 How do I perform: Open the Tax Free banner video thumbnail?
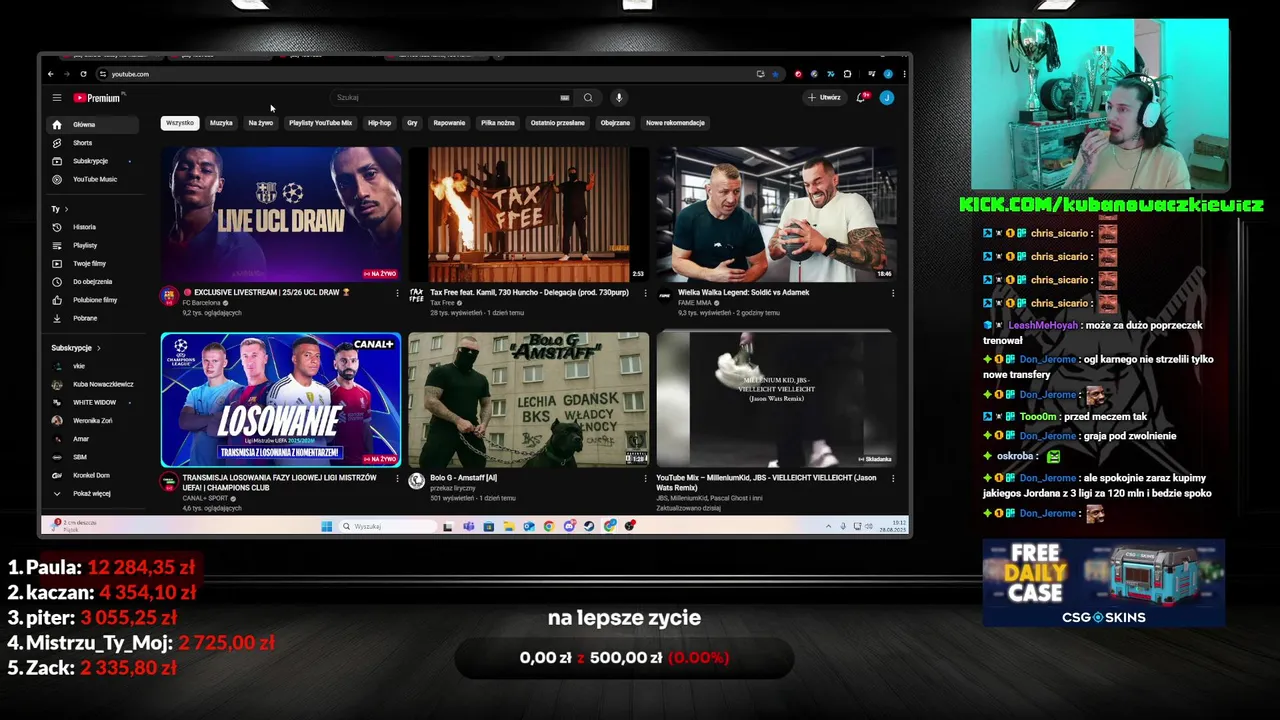(x=529, y=215)
